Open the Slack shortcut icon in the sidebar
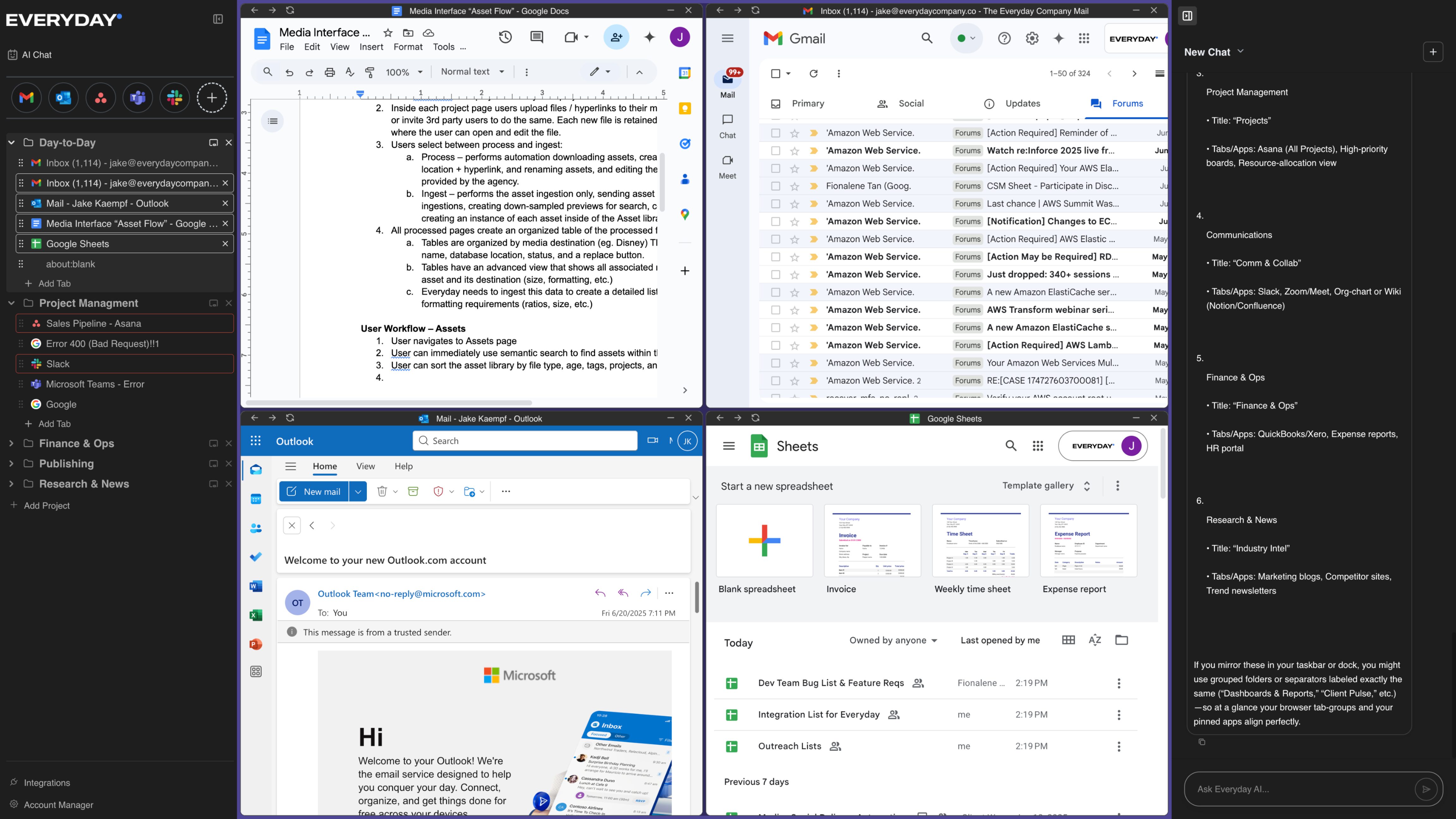The image size is (1456, 819). (175, 98)
